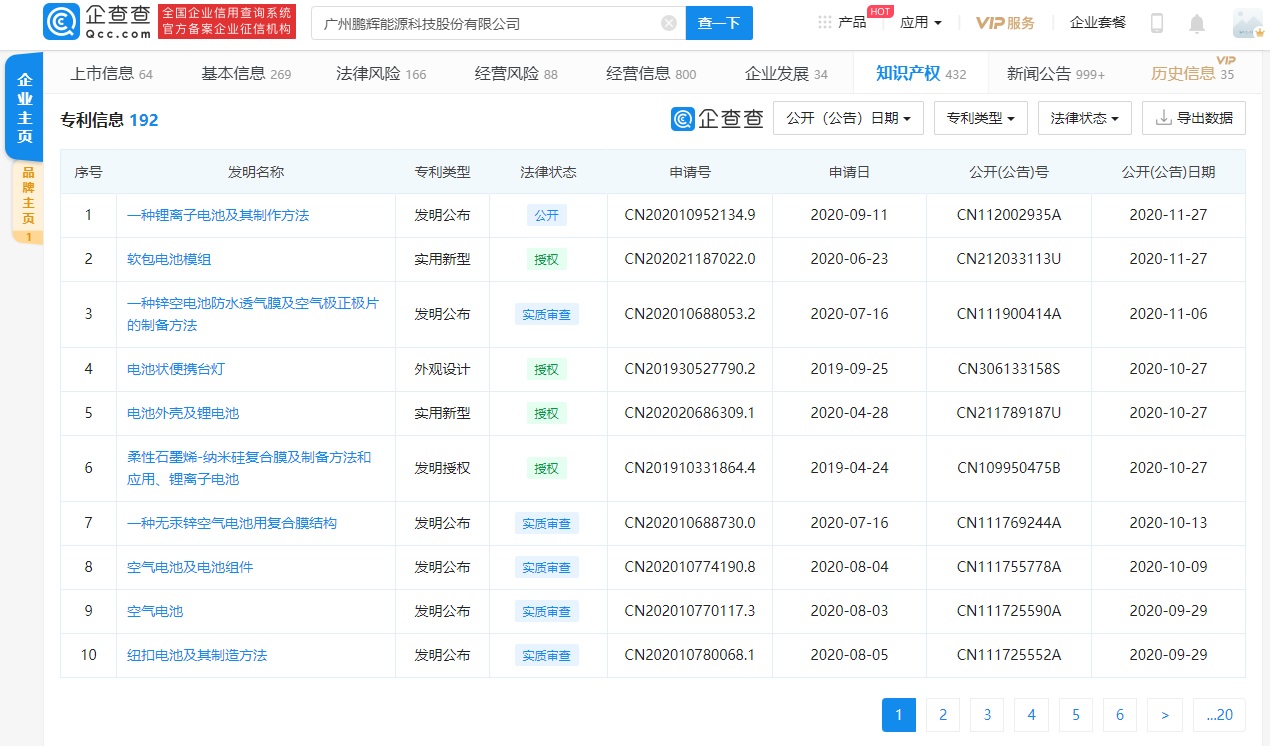
Task: Open the patent 空气电池 link
Action: coord(155,611)
